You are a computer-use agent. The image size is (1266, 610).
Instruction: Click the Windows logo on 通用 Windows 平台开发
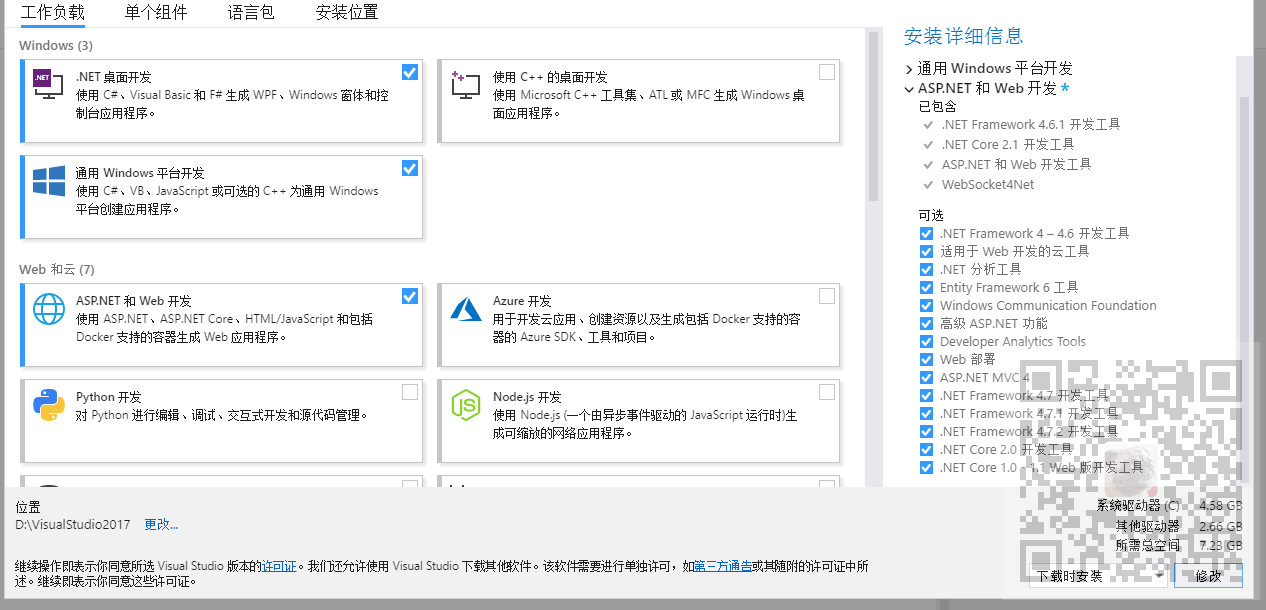point(48,181)
